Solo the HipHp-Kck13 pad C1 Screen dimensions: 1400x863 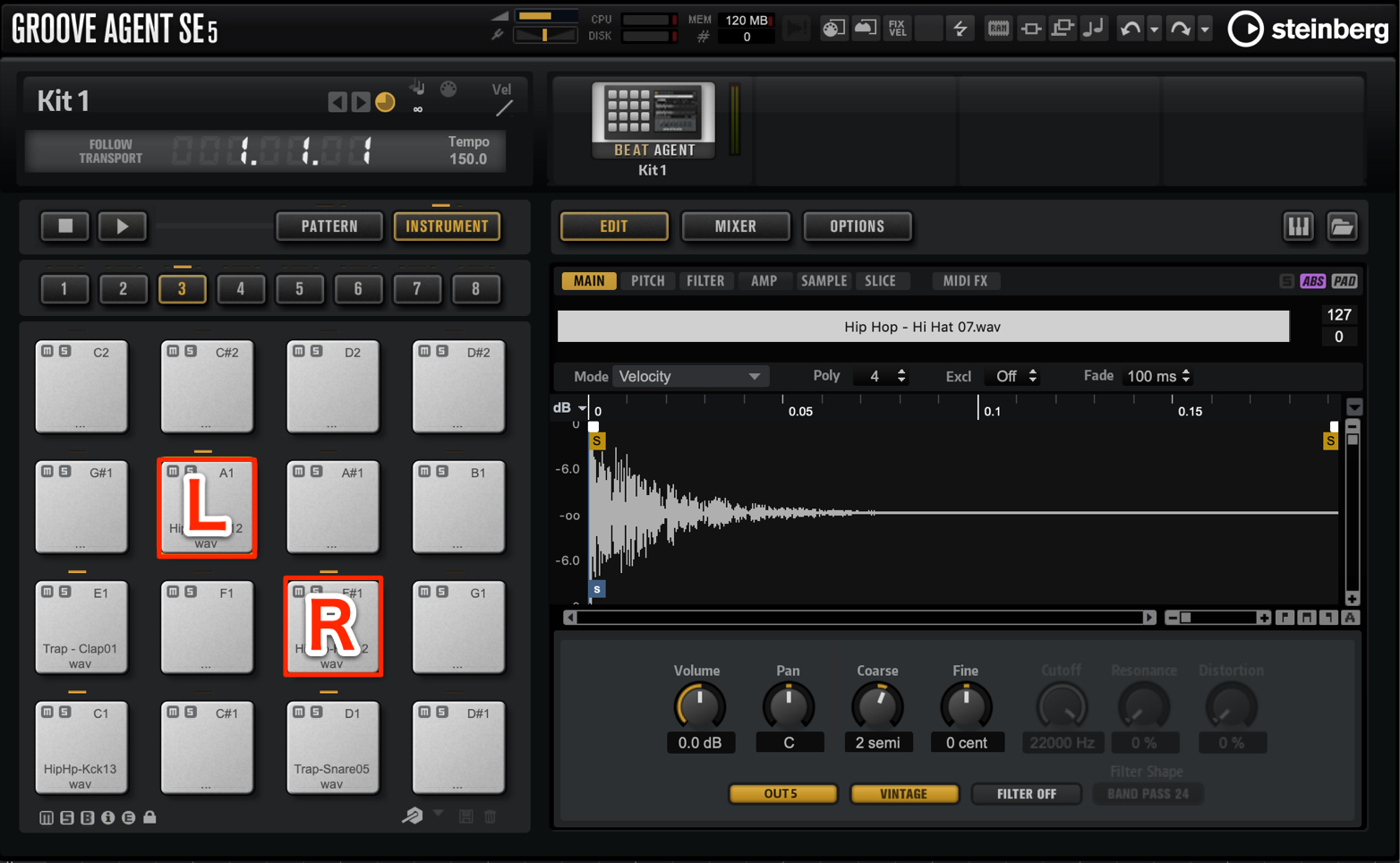64,712
